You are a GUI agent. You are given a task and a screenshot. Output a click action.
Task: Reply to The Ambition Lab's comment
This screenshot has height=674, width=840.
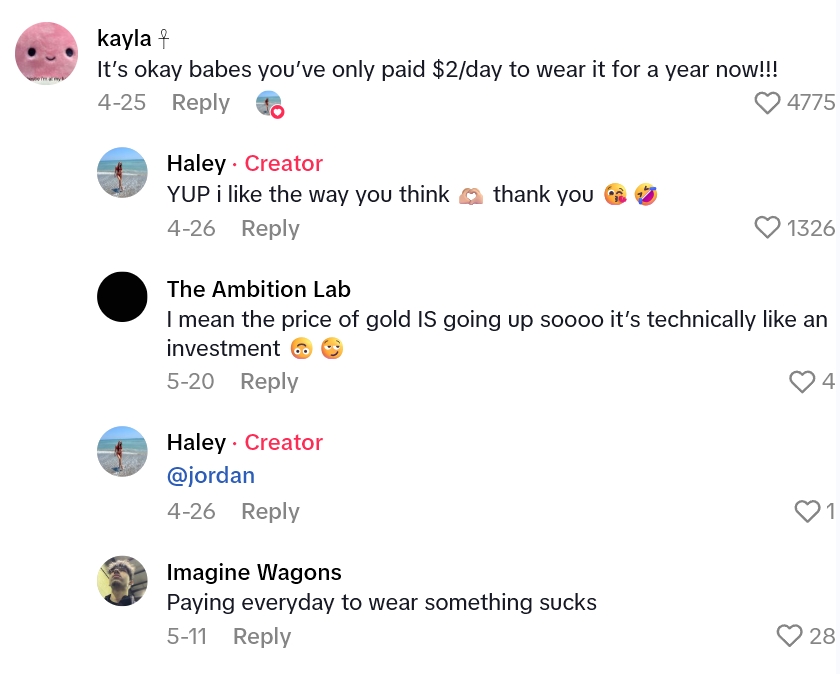point(269,381)
